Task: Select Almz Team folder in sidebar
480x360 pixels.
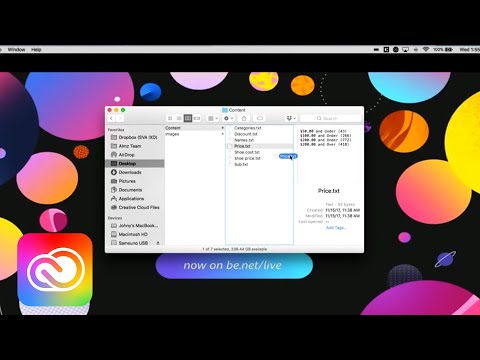Action: (134, 146)
